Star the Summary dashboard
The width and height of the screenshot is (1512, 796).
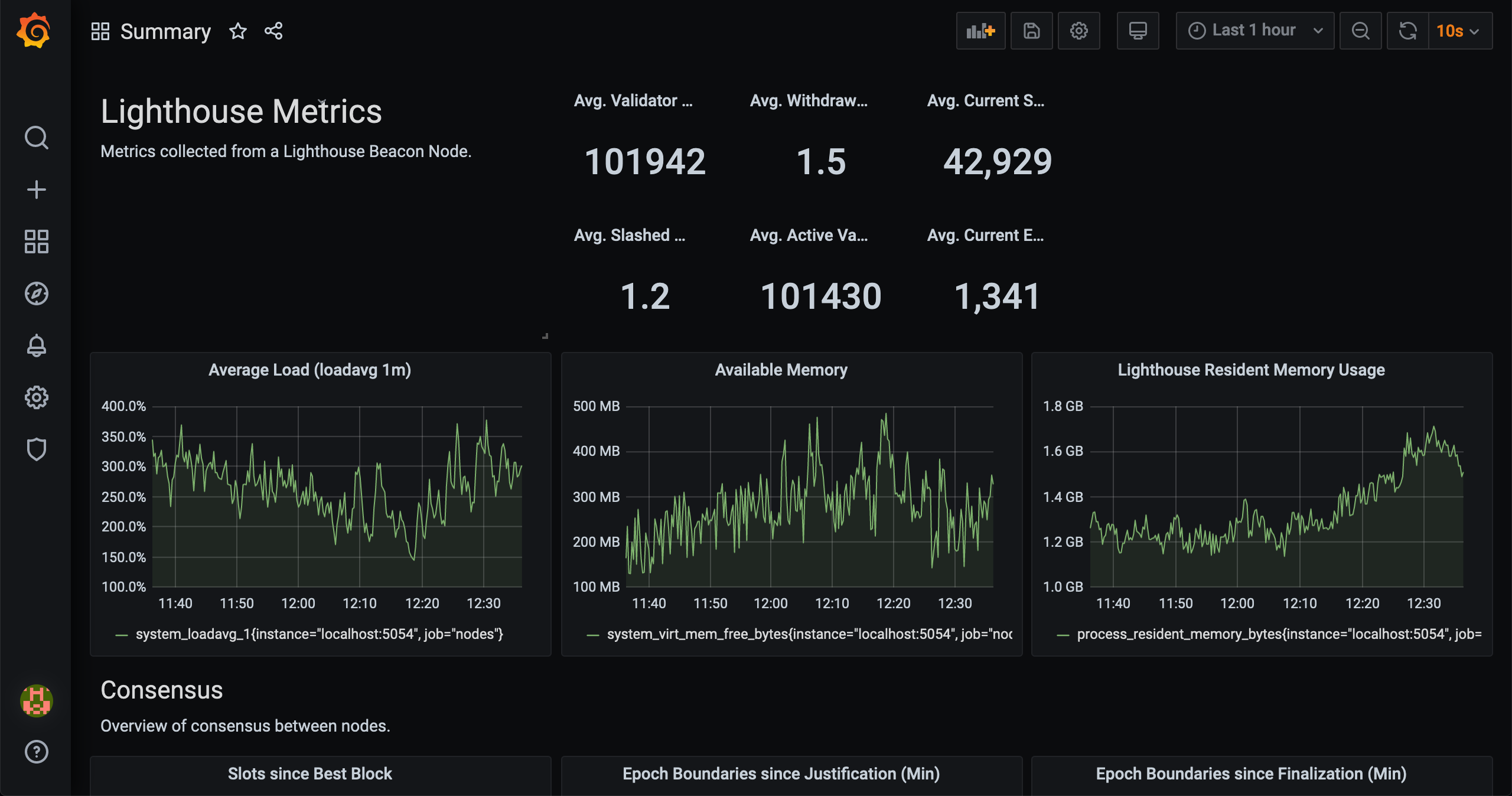(237, 31)
